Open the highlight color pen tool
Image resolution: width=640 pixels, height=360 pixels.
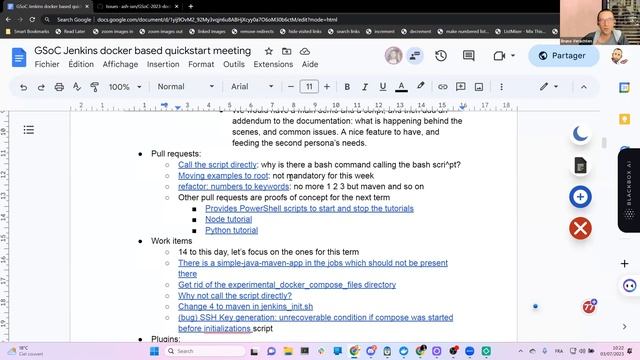point(420,87)
